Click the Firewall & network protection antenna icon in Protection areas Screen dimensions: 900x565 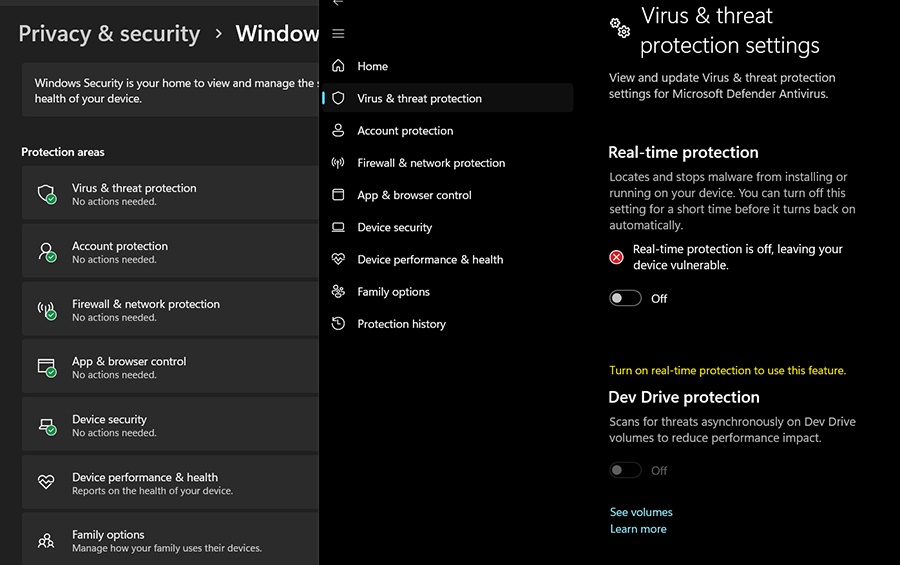coord(46,309)
